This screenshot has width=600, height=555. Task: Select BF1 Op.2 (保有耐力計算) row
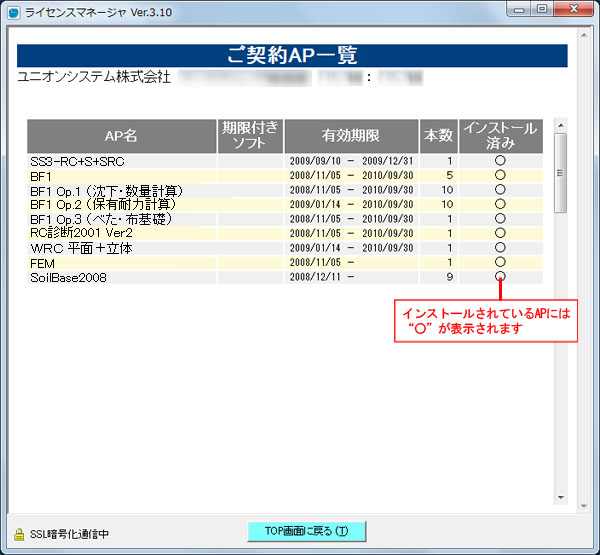pyautogui.click(x=285, y=205)
